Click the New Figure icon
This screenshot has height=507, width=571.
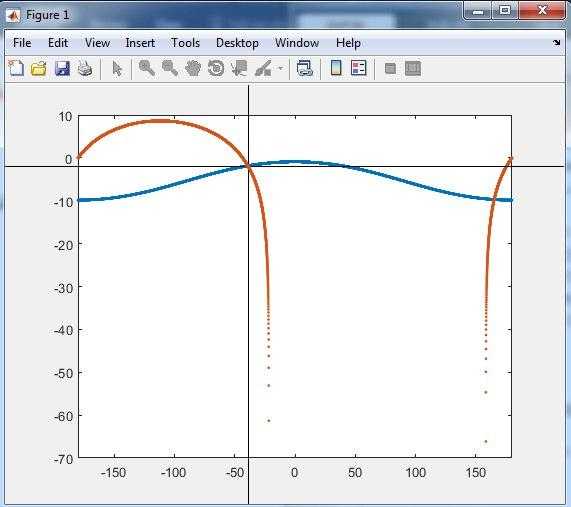[x=16, y=68]
